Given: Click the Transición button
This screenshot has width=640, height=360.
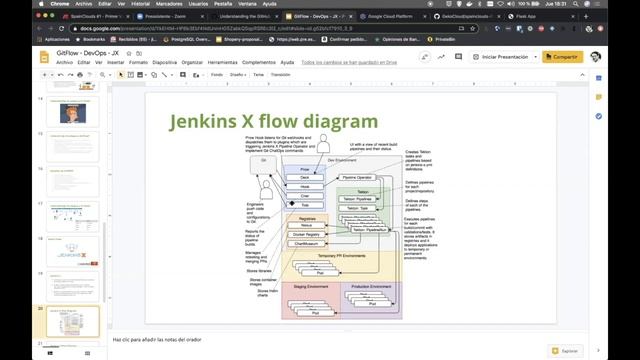Looking at the screenshot, I should point(280,75).
